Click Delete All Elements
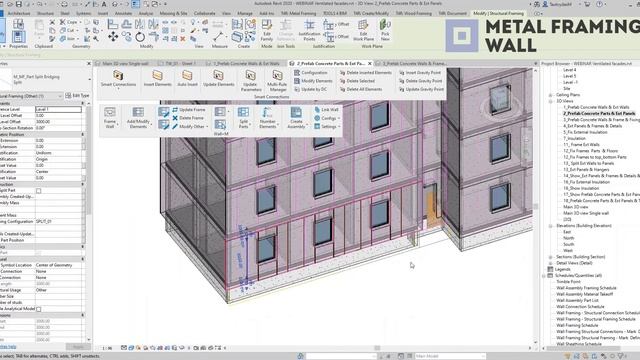The height and width of the screenshot is (360, 640). point(361,89)
